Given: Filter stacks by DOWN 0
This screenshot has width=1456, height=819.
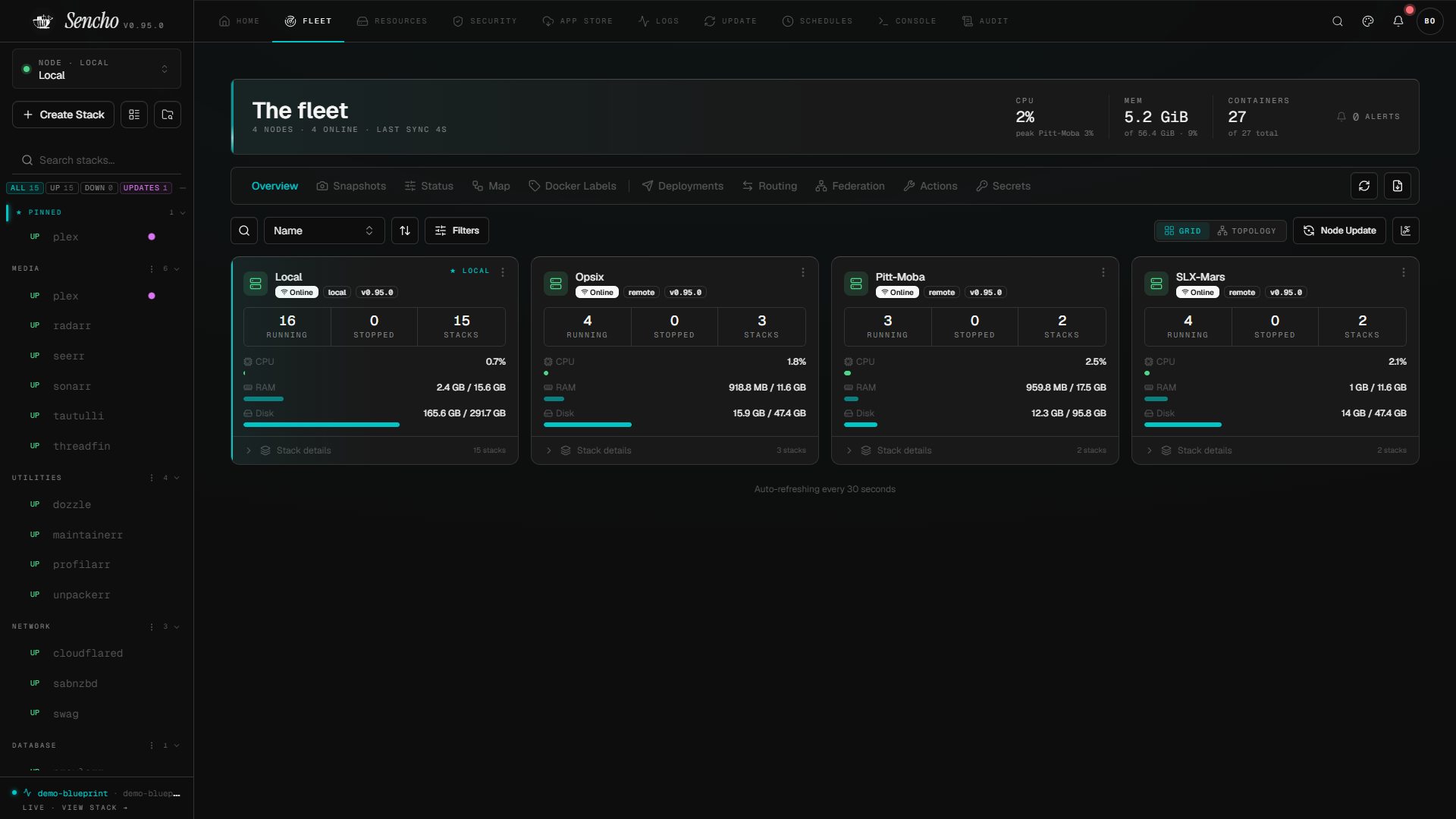Looking at the screenshot, I should [99, 188].
